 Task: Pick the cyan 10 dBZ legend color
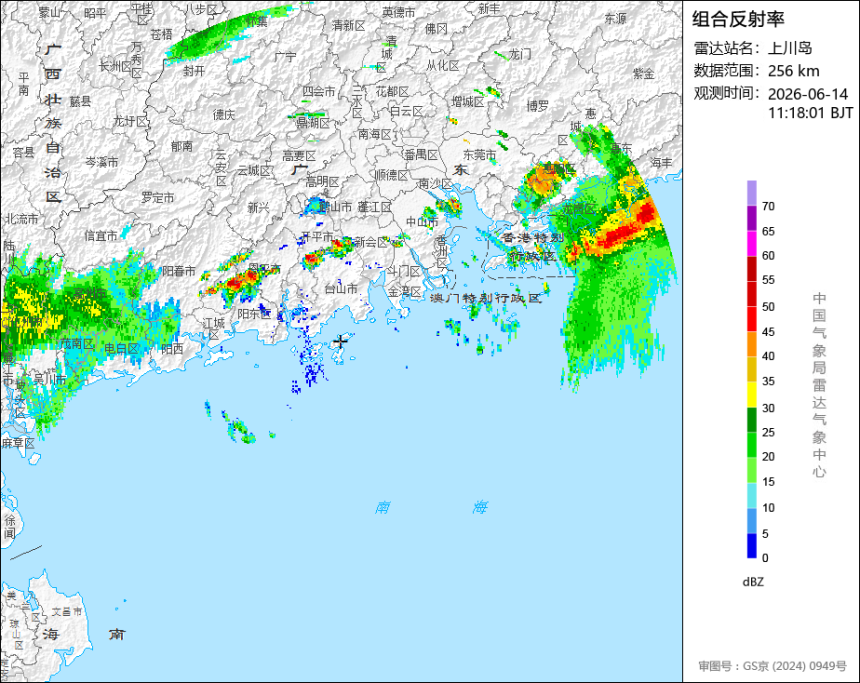coord(751,495)
